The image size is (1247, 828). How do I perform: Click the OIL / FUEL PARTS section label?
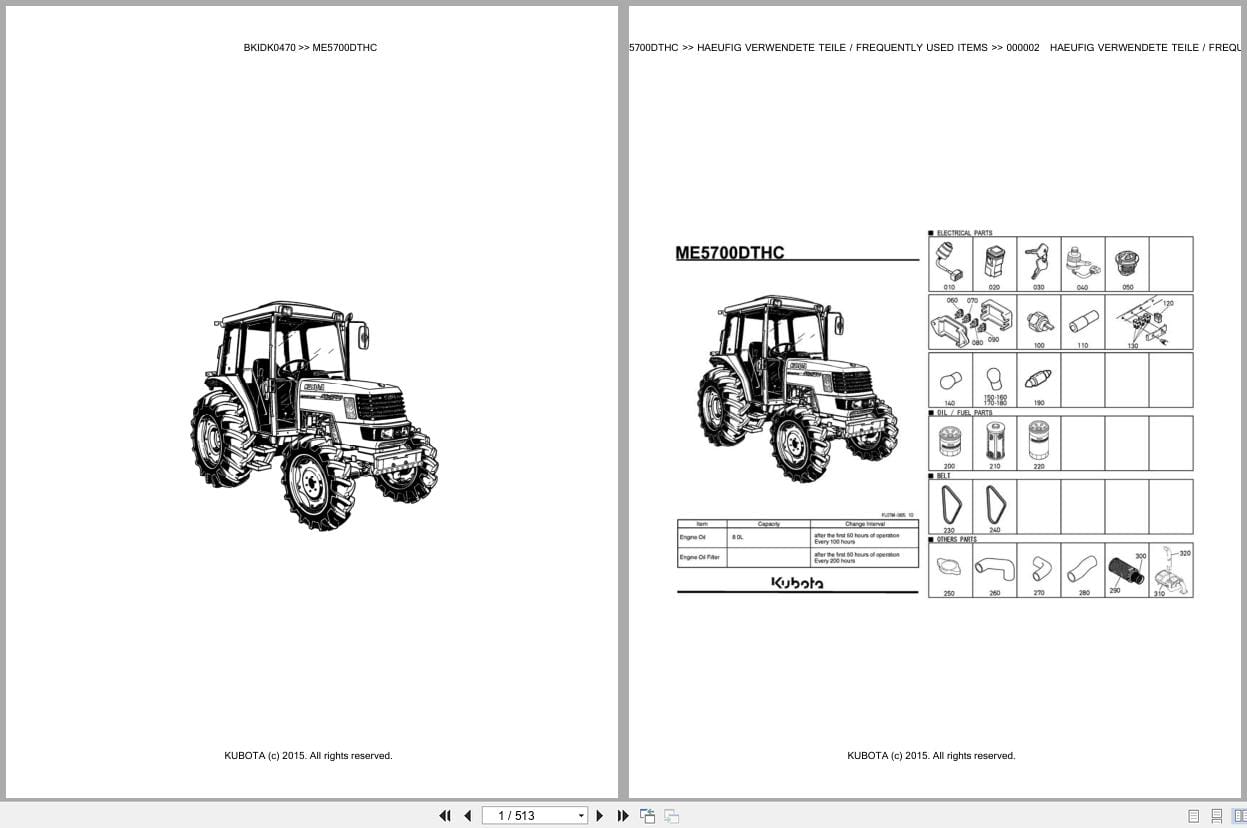point(964,412)
